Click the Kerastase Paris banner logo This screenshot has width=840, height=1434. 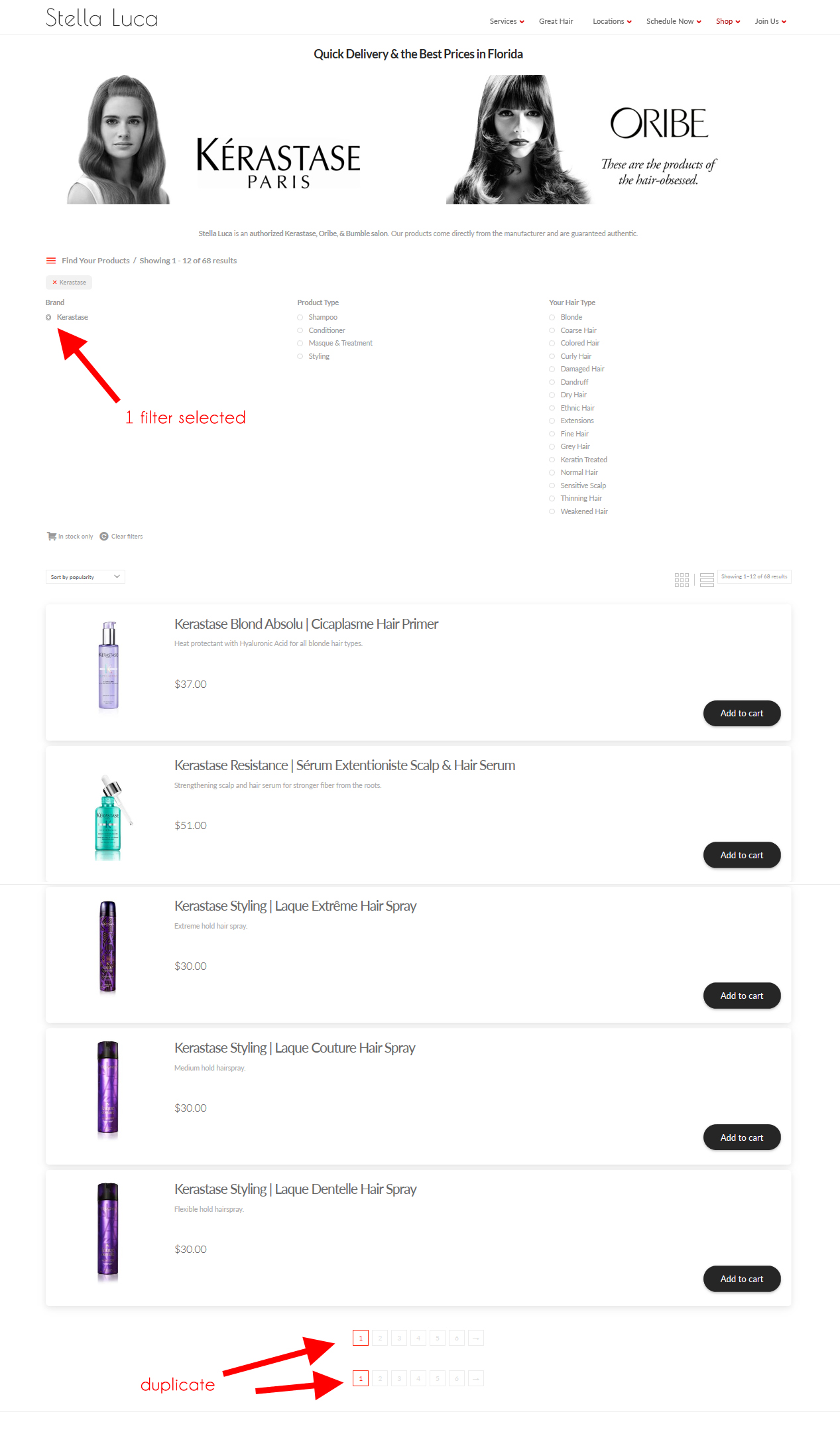click(278, 163)
